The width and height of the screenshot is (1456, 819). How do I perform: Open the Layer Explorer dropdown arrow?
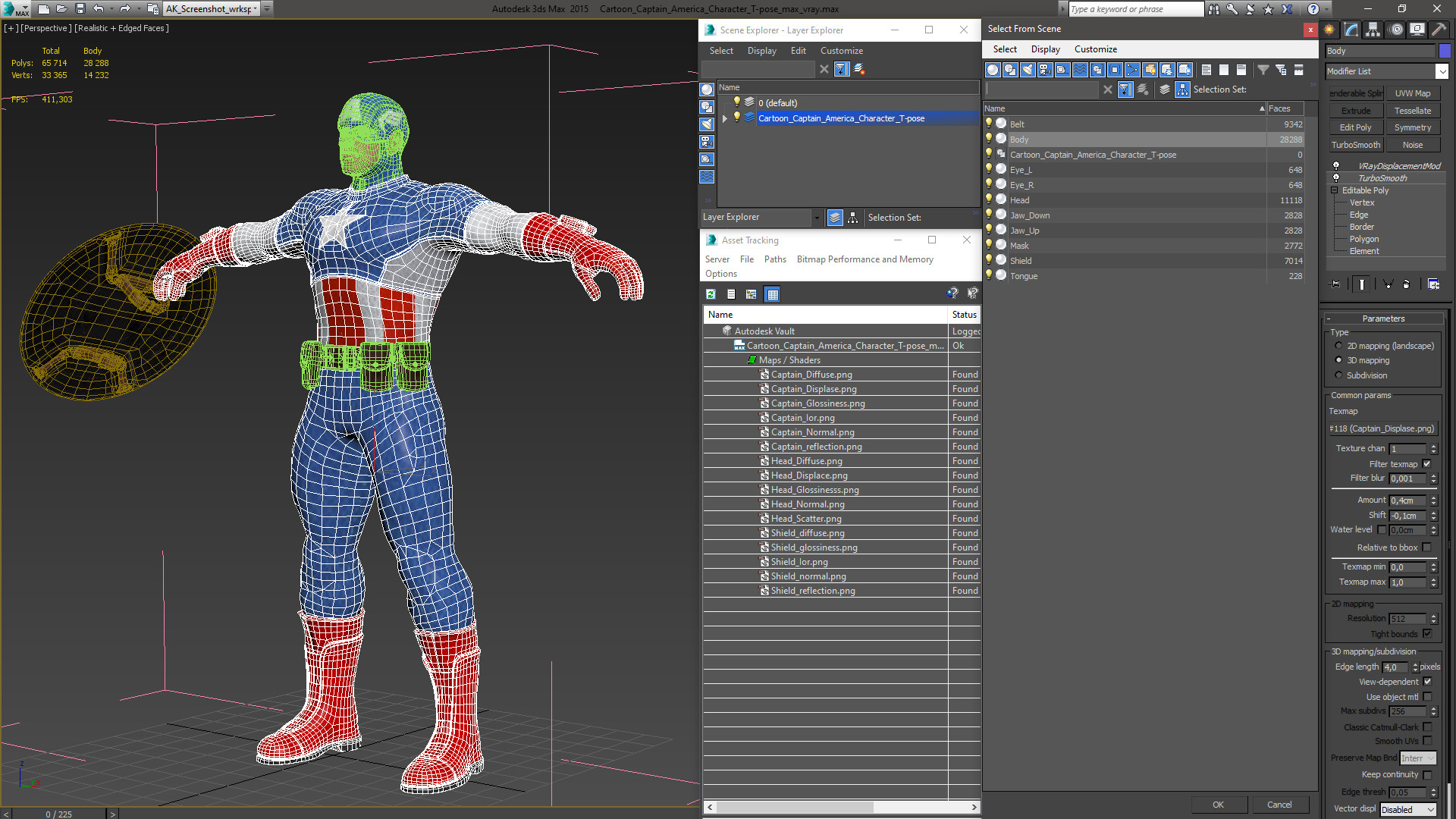(817, 218)
